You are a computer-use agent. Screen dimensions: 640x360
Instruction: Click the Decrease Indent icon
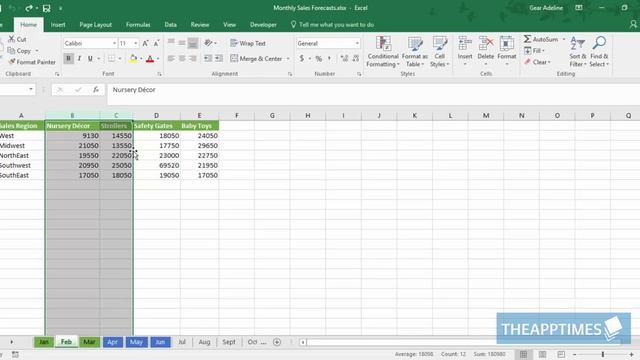208,58
